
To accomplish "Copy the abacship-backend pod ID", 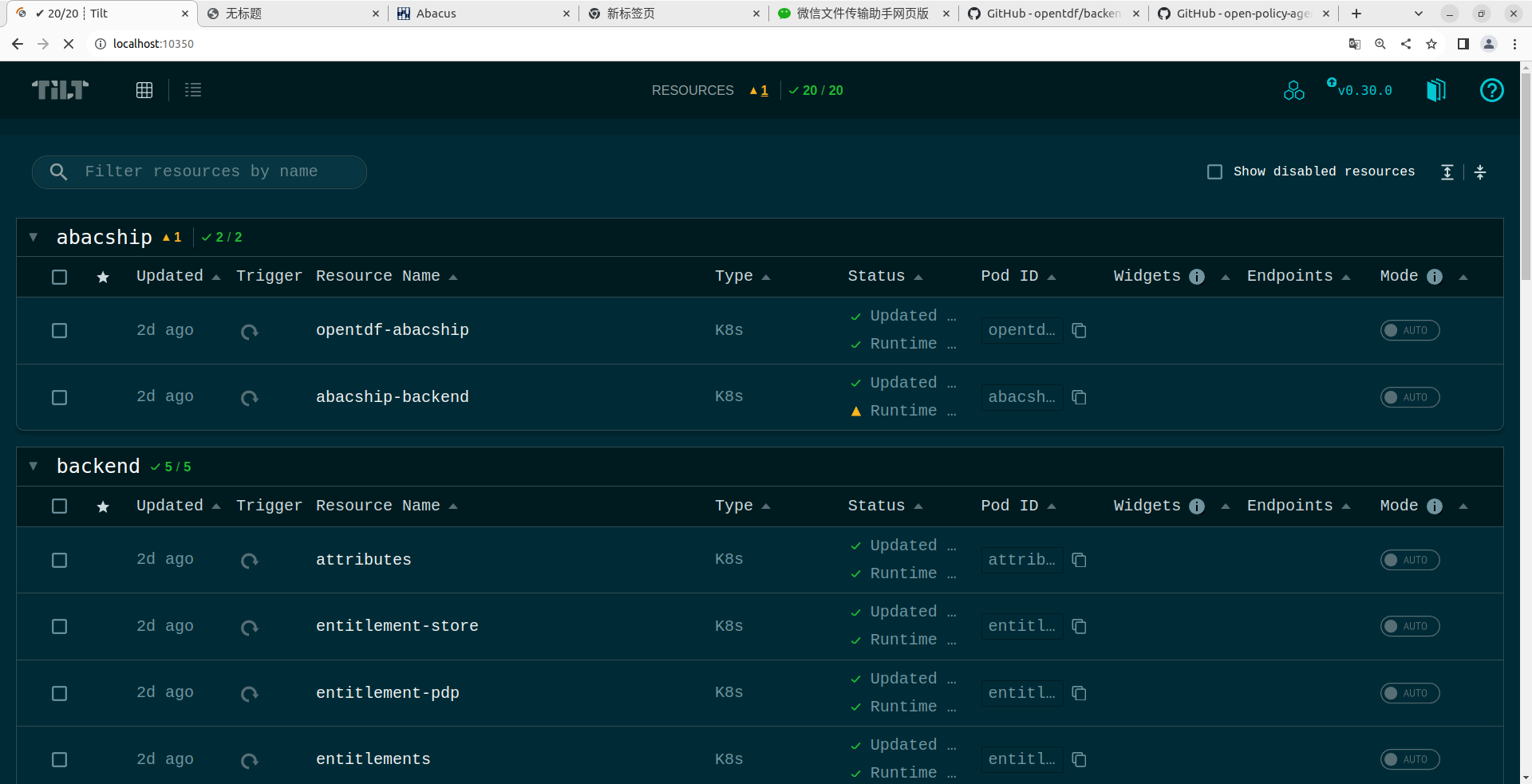I will click(1079, 397).
